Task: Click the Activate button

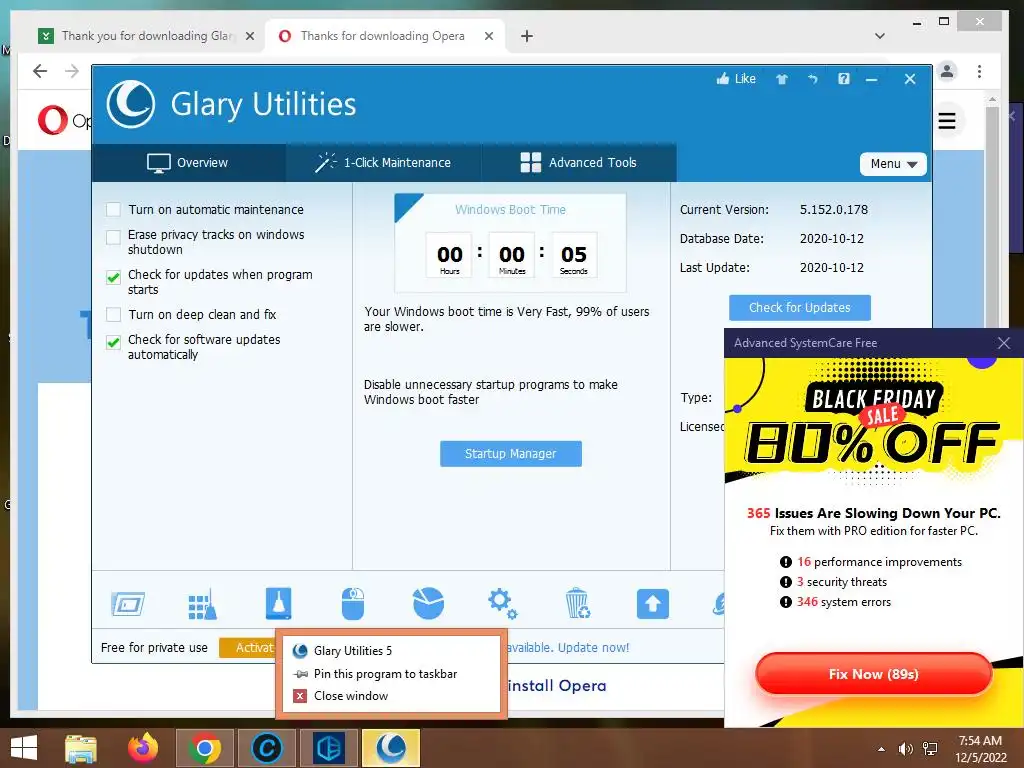Action: [248, 647]
